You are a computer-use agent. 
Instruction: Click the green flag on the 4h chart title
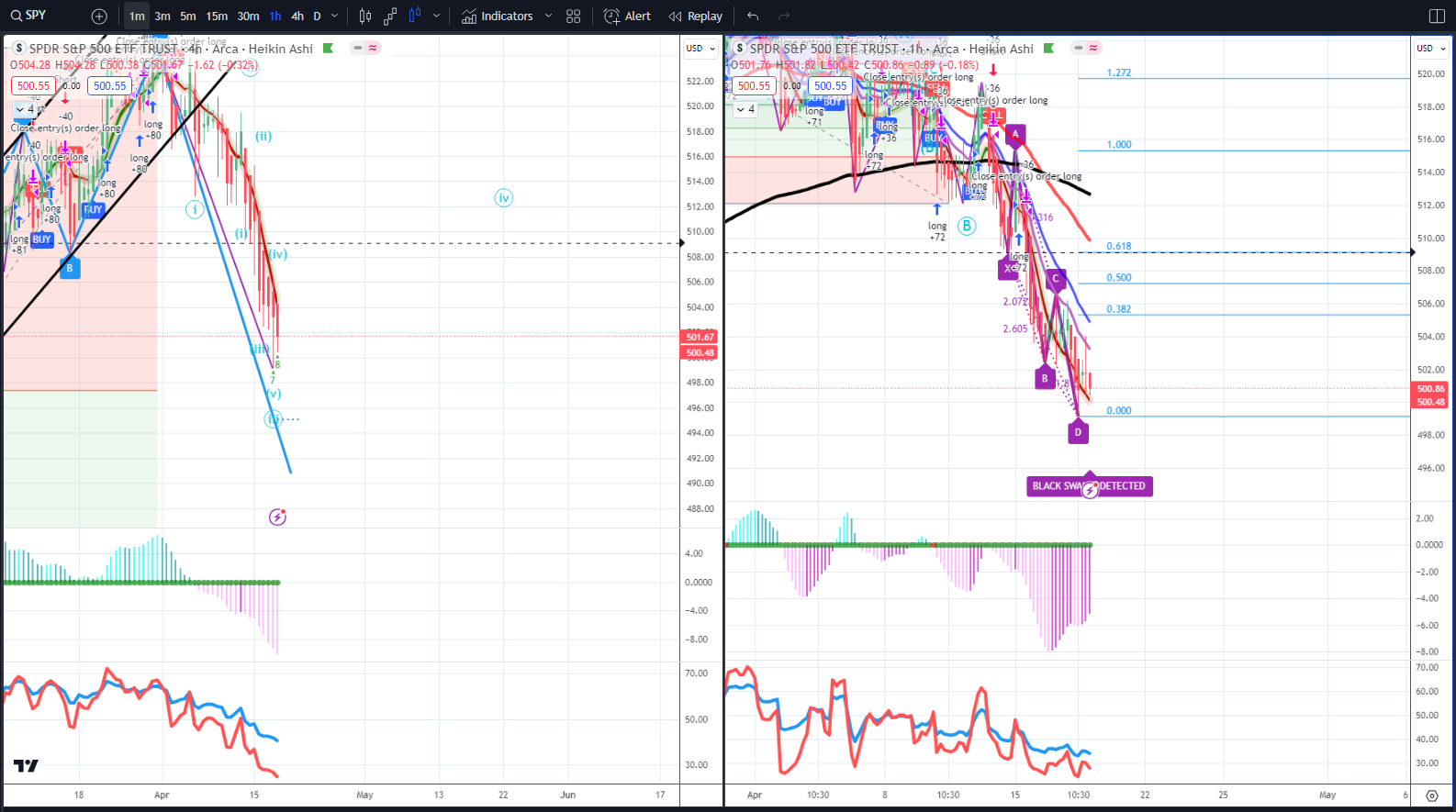coord(328,48)
